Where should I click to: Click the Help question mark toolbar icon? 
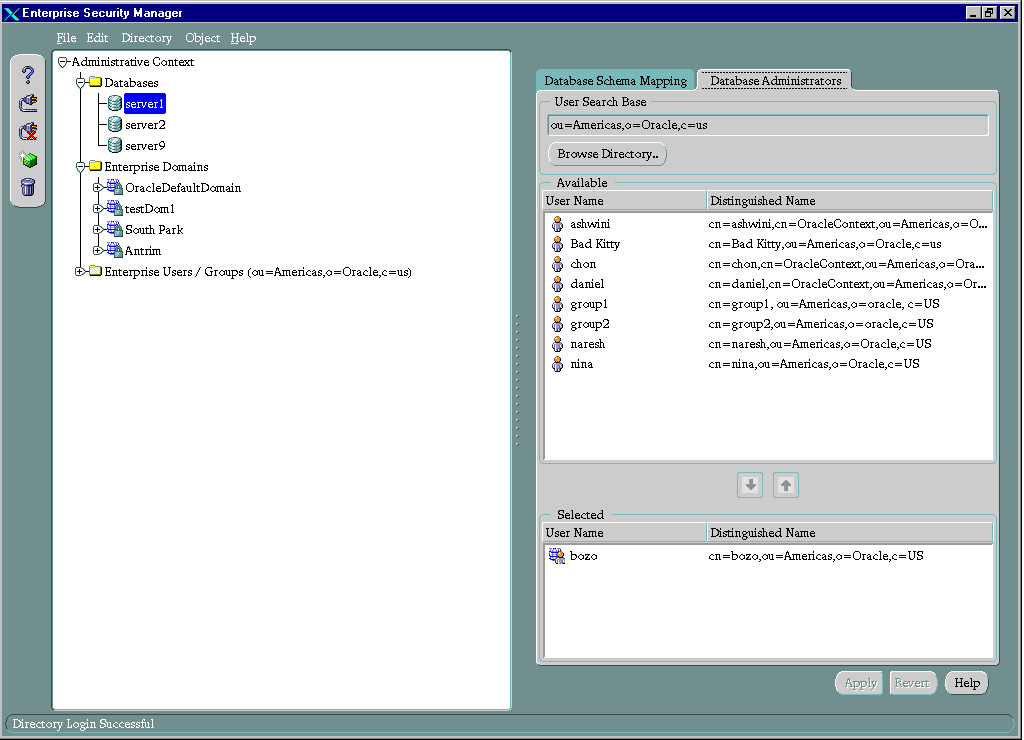pos(28,75)
